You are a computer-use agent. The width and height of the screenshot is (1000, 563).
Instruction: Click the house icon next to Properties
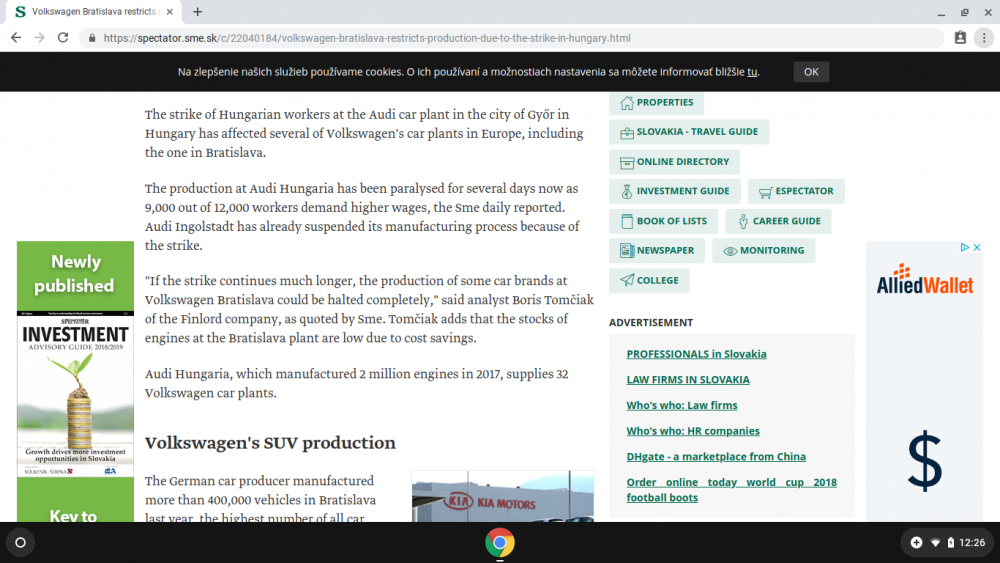click(x=627, y=103)
